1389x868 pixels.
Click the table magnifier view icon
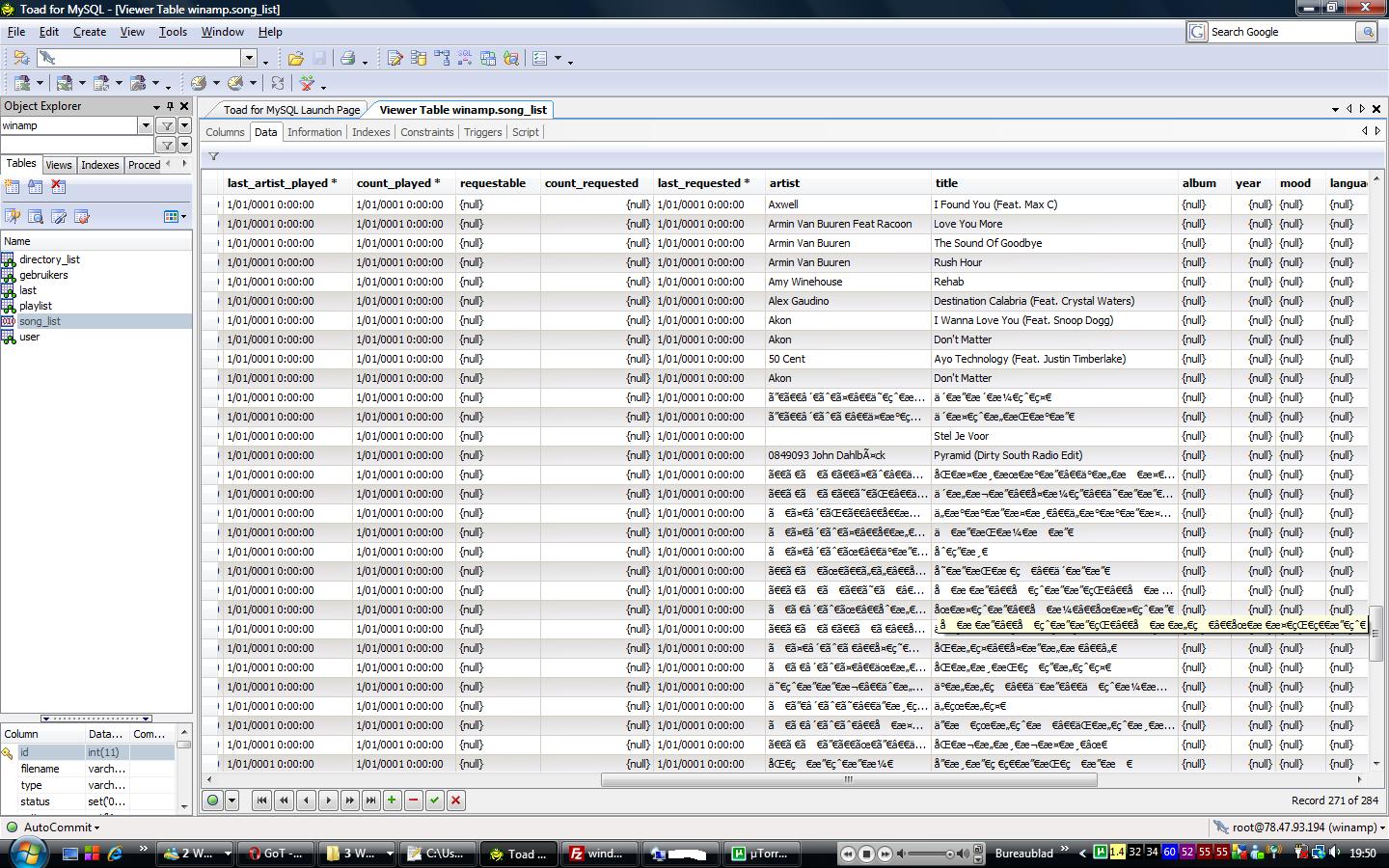point(36,216)
